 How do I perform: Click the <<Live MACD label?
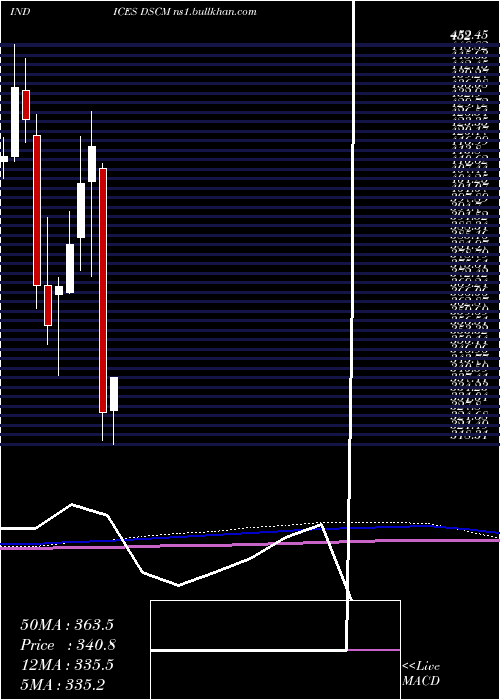pos(421,674)
